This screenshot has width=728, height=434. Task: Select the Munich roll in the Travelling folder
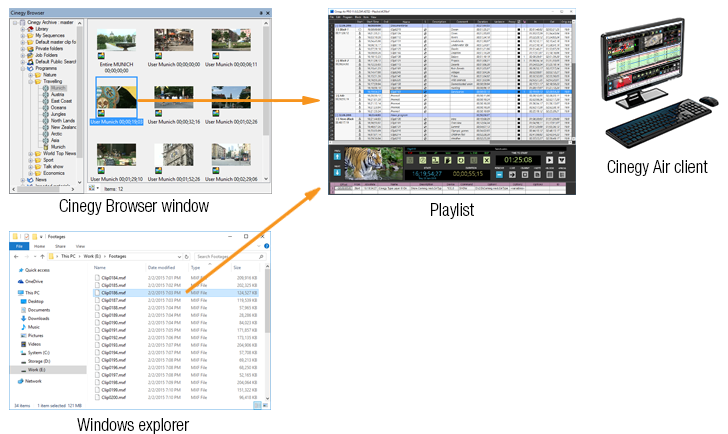point(58,88)
